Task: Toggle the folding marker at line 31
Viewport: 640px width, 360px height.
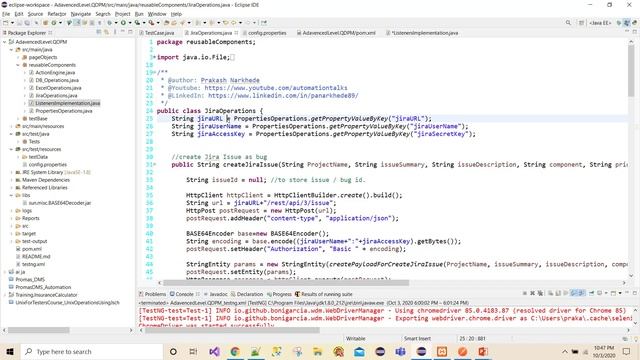Action: (x=154, y=164)
